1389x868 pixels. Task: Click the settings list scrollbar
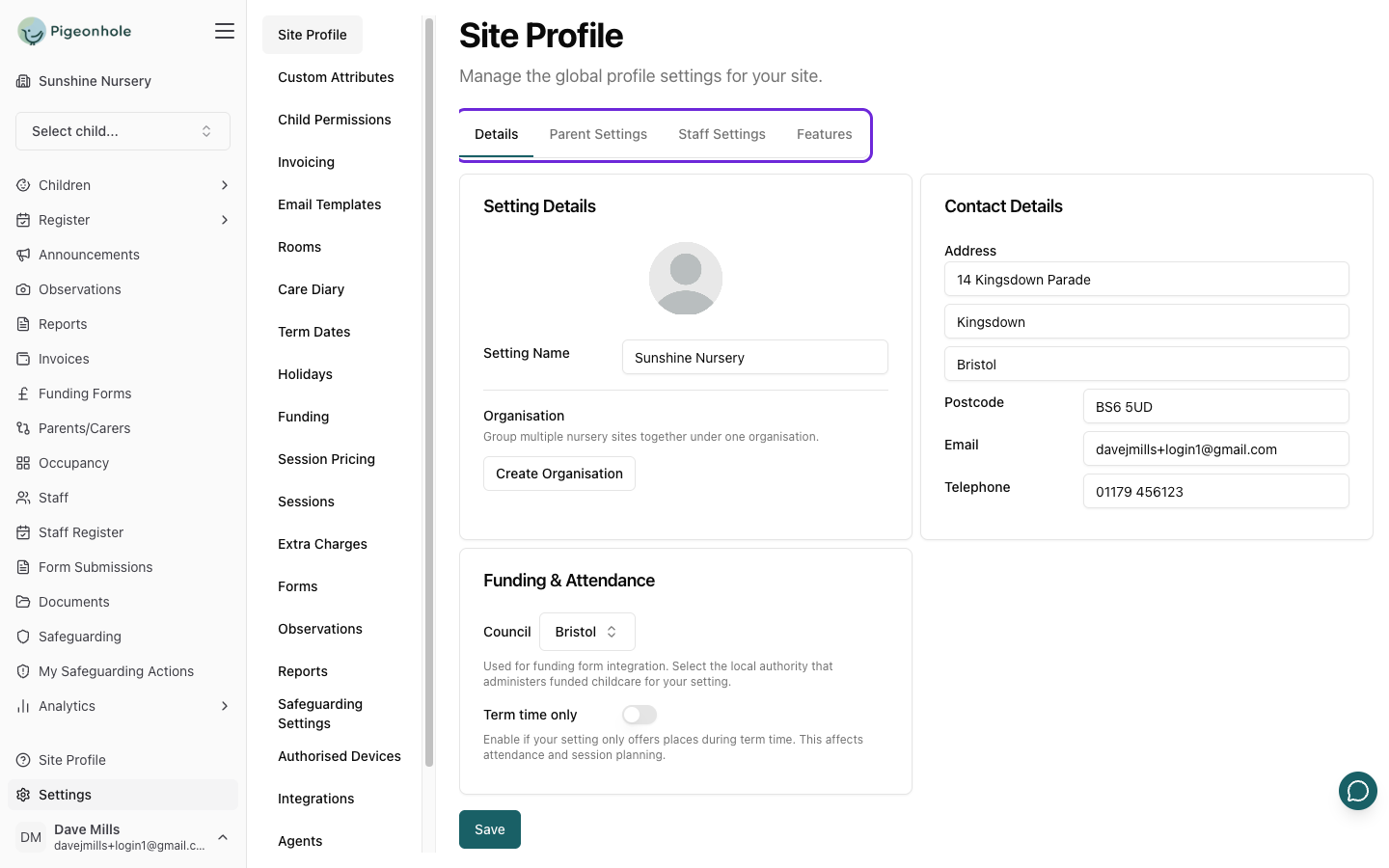pos(429,393)
